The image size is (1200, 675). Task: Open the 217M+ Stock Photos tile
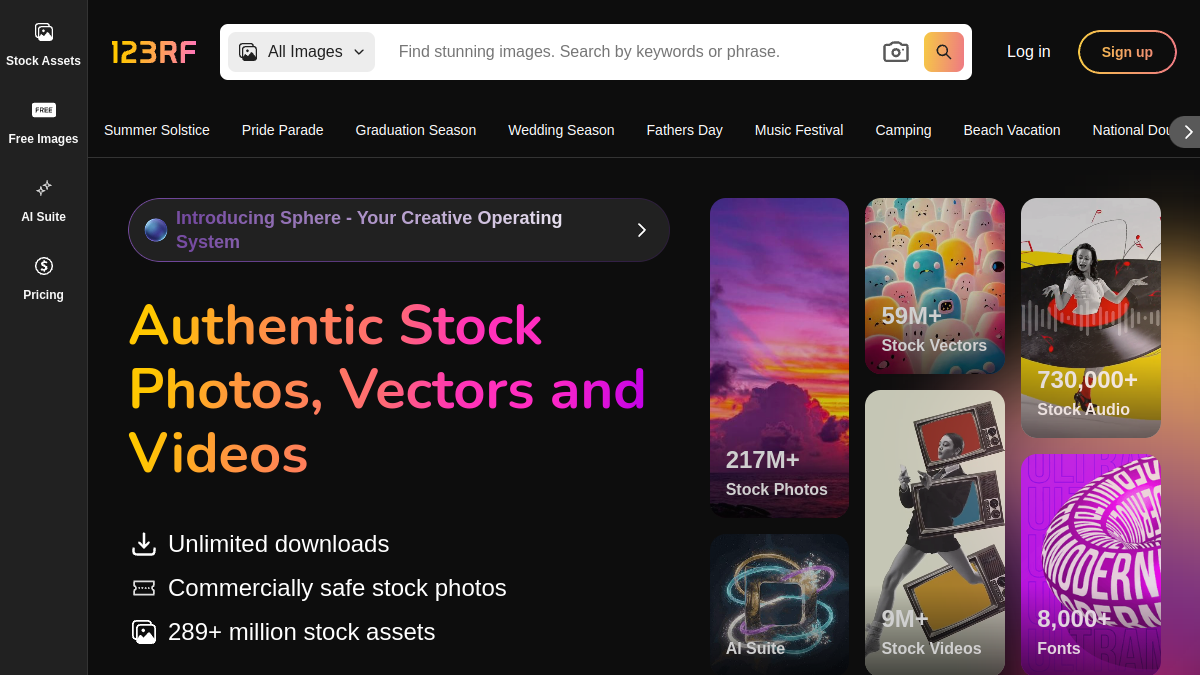pyautogui.click(x=779, y=358)
